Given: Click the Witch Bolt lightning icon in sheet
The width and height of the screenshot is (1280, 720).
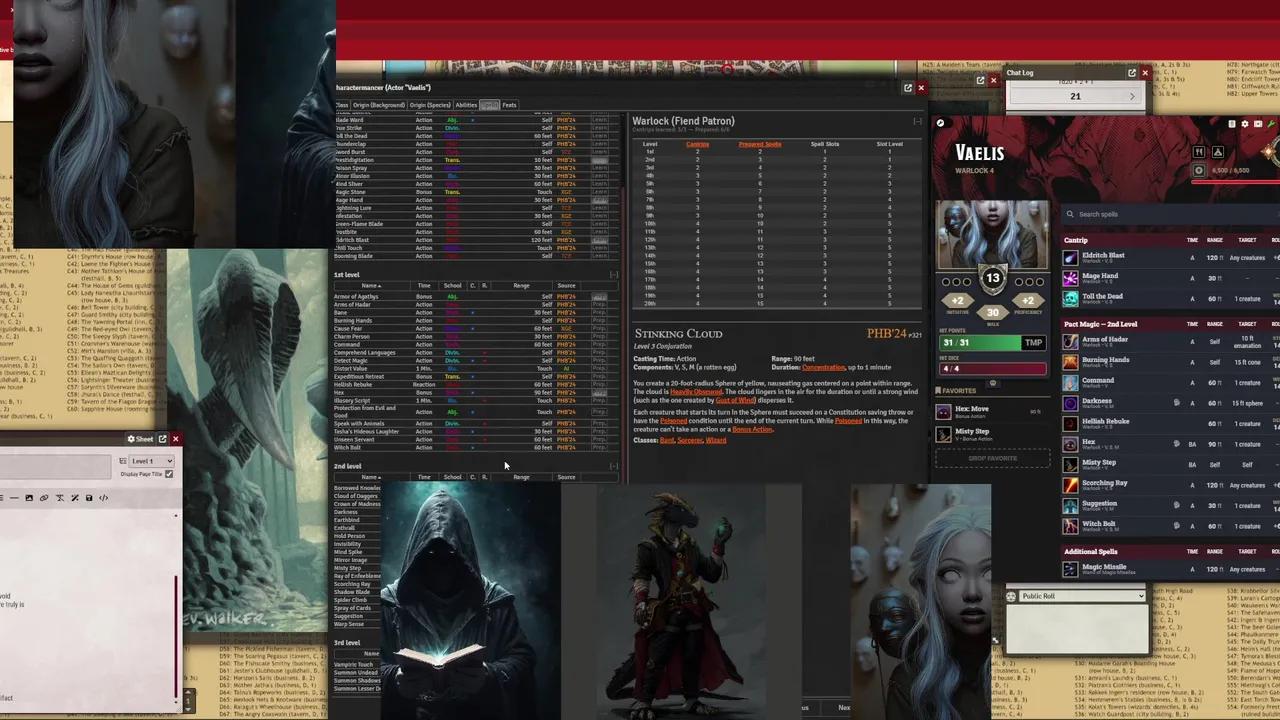Looking at the screenshot, I should pyautogui.click(x=1071, y=526).
